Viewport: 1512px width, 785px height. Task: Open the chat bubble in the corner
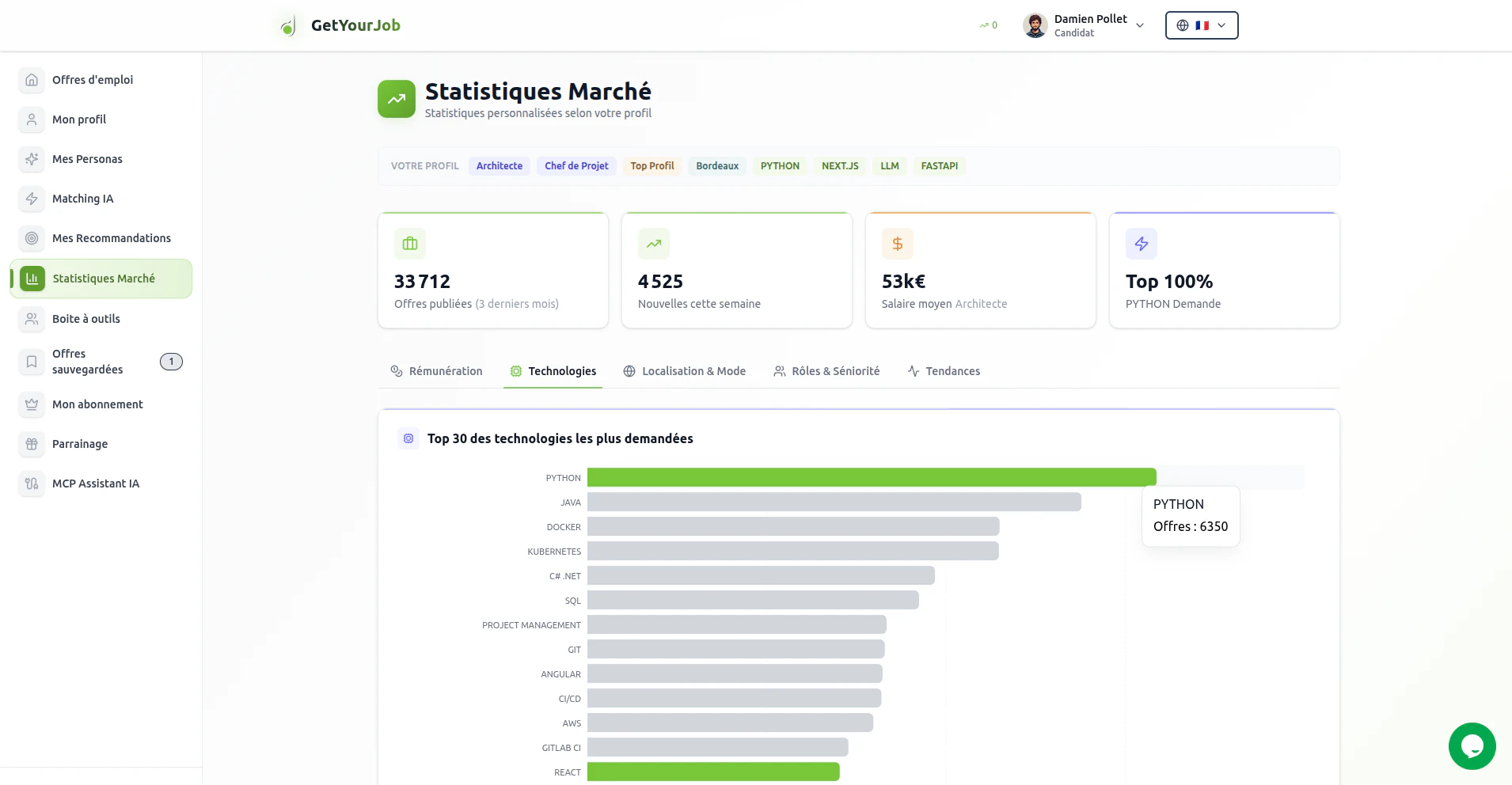pyautogui.click(x=1471, y=746)
